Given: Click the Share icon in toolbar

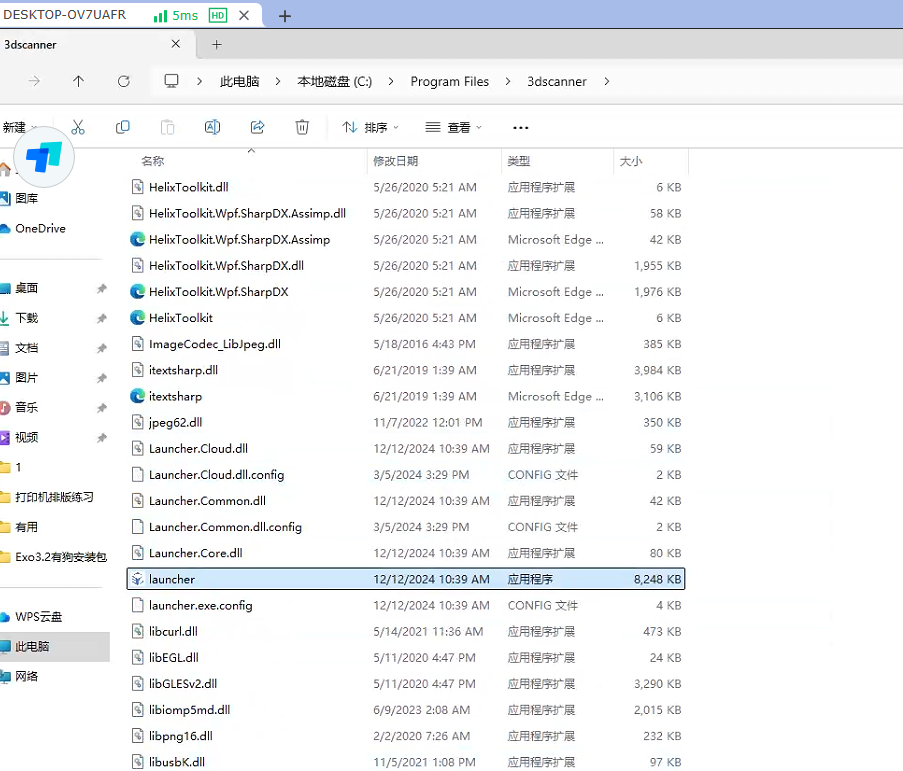Looking at the screenshot, I should [257, 127].
